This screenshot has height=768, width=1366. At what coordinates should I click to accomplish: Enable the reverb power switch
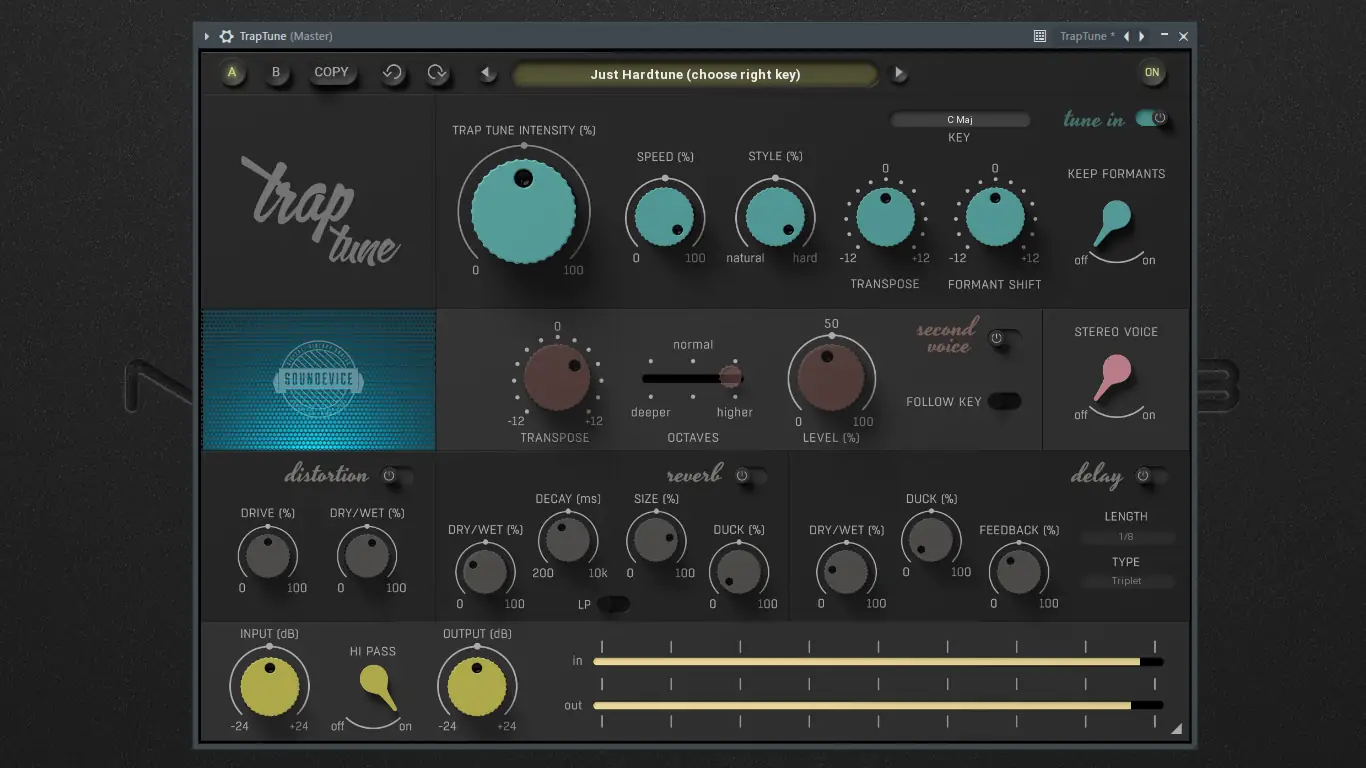coord(750,476)
